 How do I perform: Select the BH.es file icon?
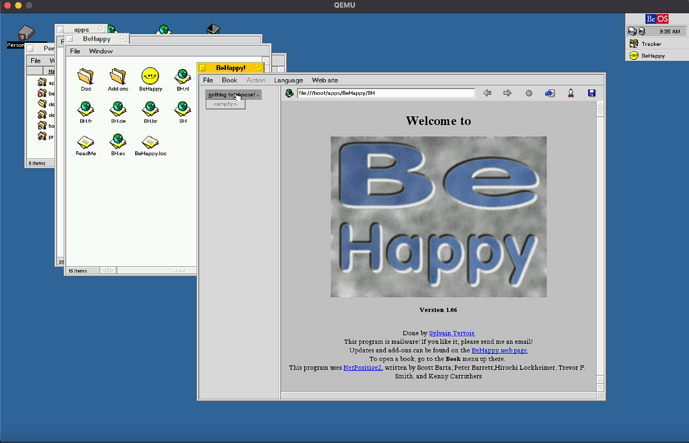point(118,141)
